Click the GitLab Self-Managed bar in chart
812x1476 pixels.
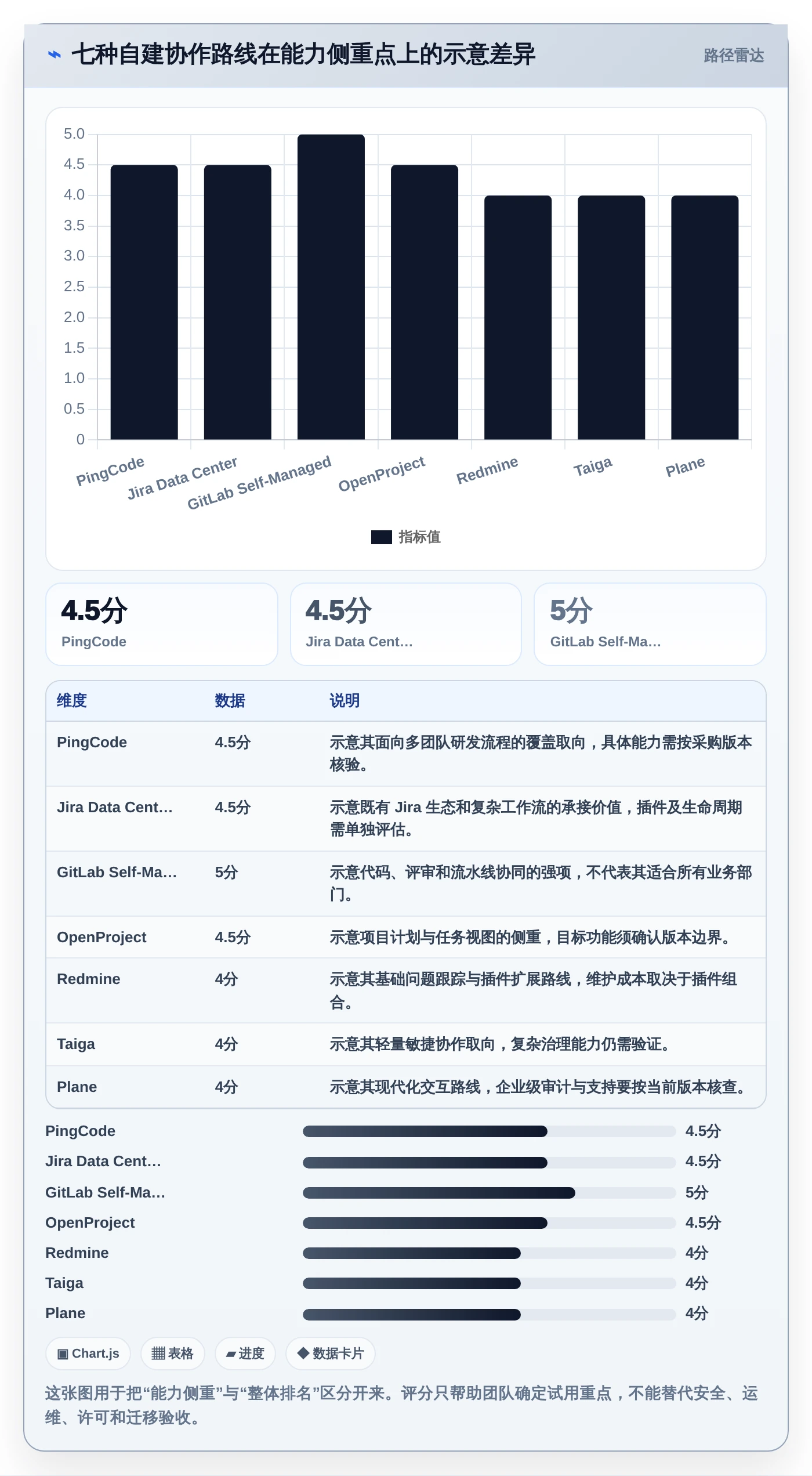(x=331, y=287)
